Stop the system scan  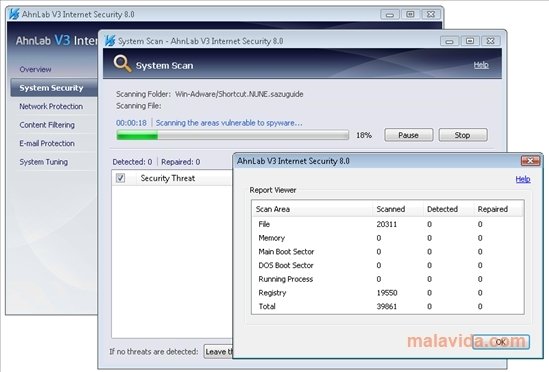pyautogui.click(x=463, y=135)
